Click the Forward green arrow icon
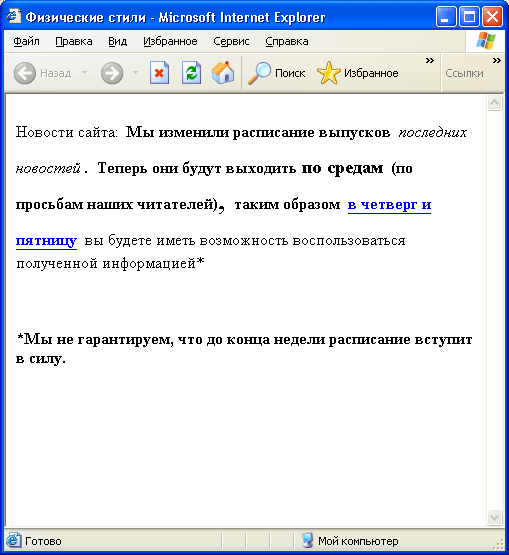Image resolution: width=509 pixels, height=555 pixels. coord(112,73)
